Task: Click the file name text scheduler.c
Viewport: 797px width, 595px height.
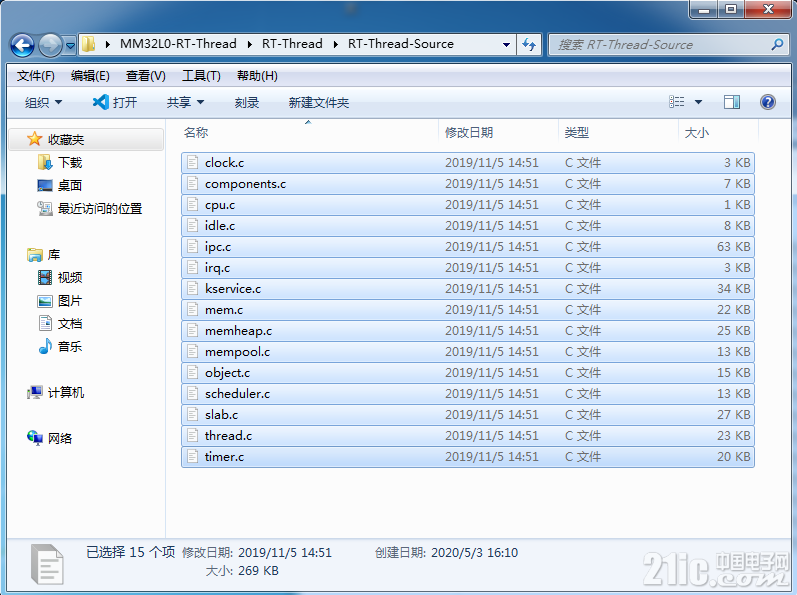Action: click(237, 394)
